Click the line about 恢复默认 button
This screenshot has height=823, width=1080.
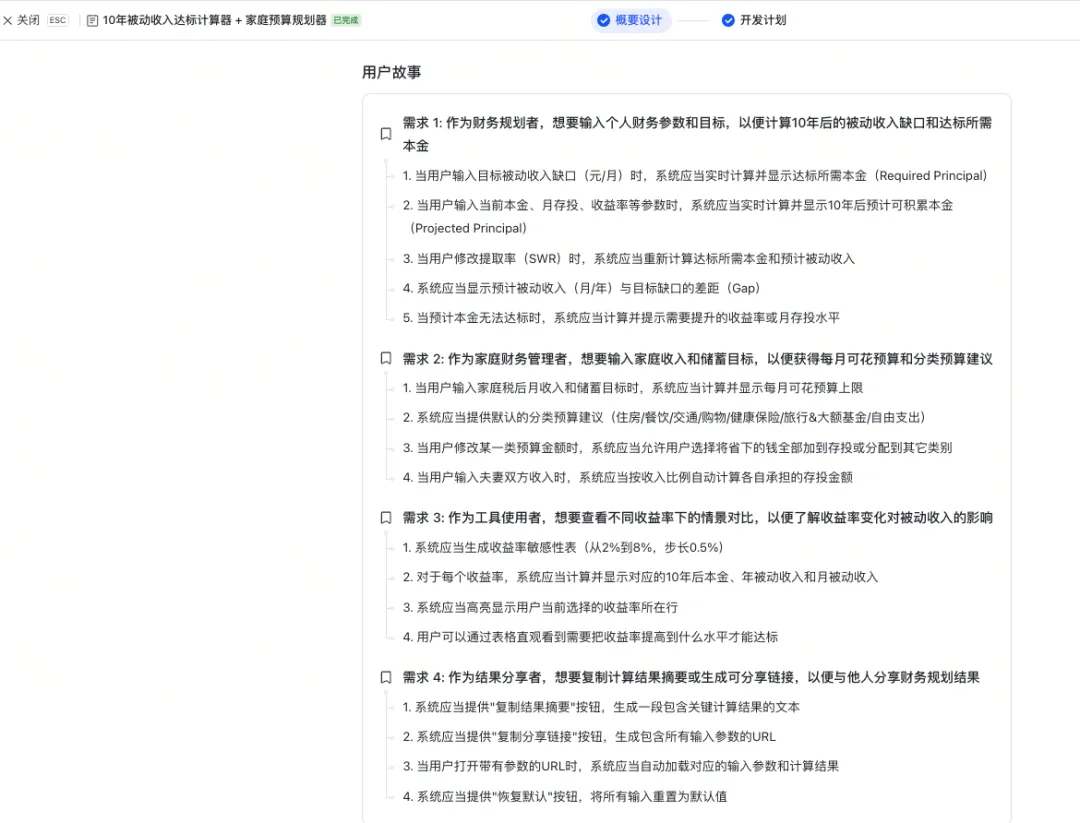pos(565,797)
